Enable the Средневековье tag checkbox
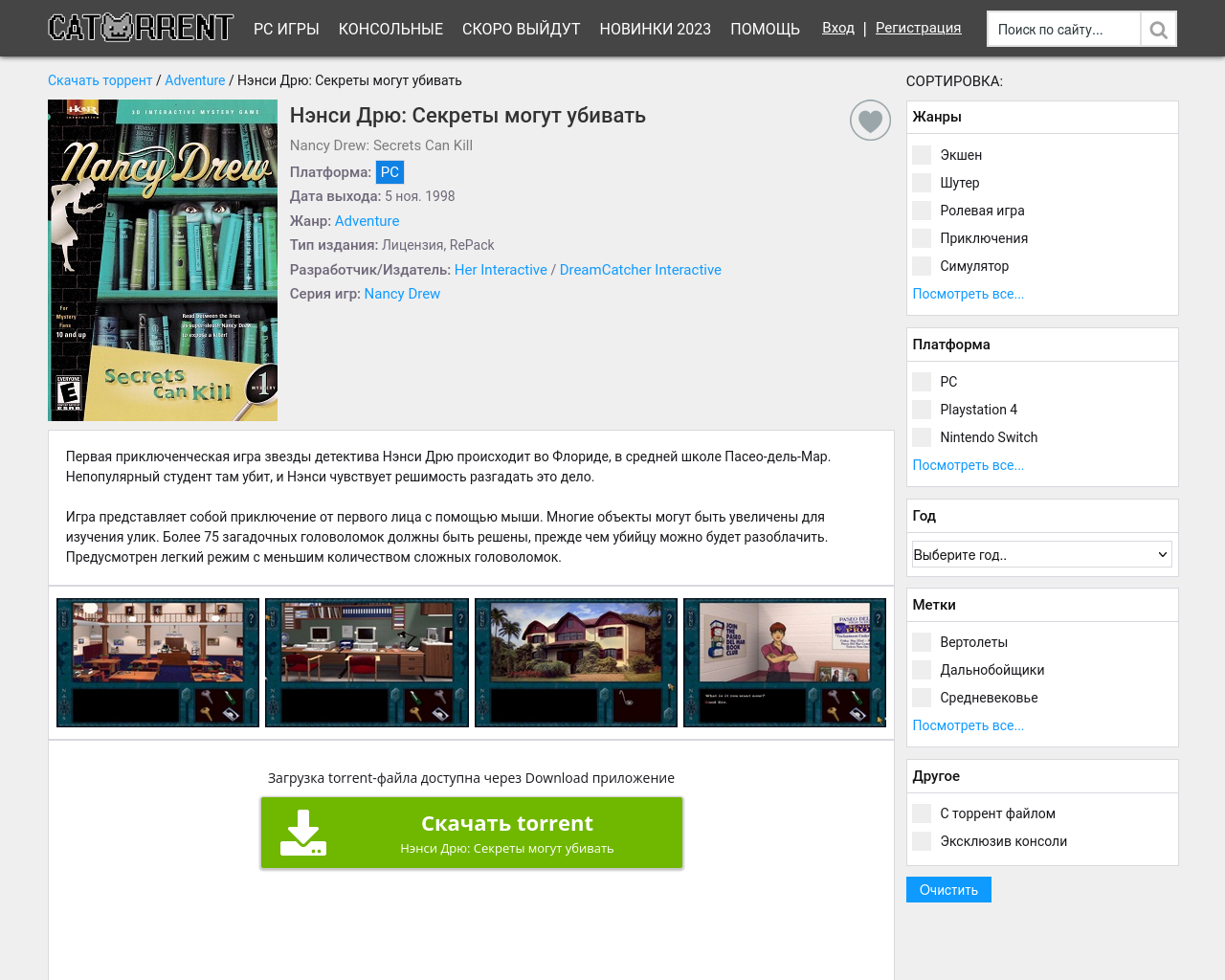 point(922,698)
